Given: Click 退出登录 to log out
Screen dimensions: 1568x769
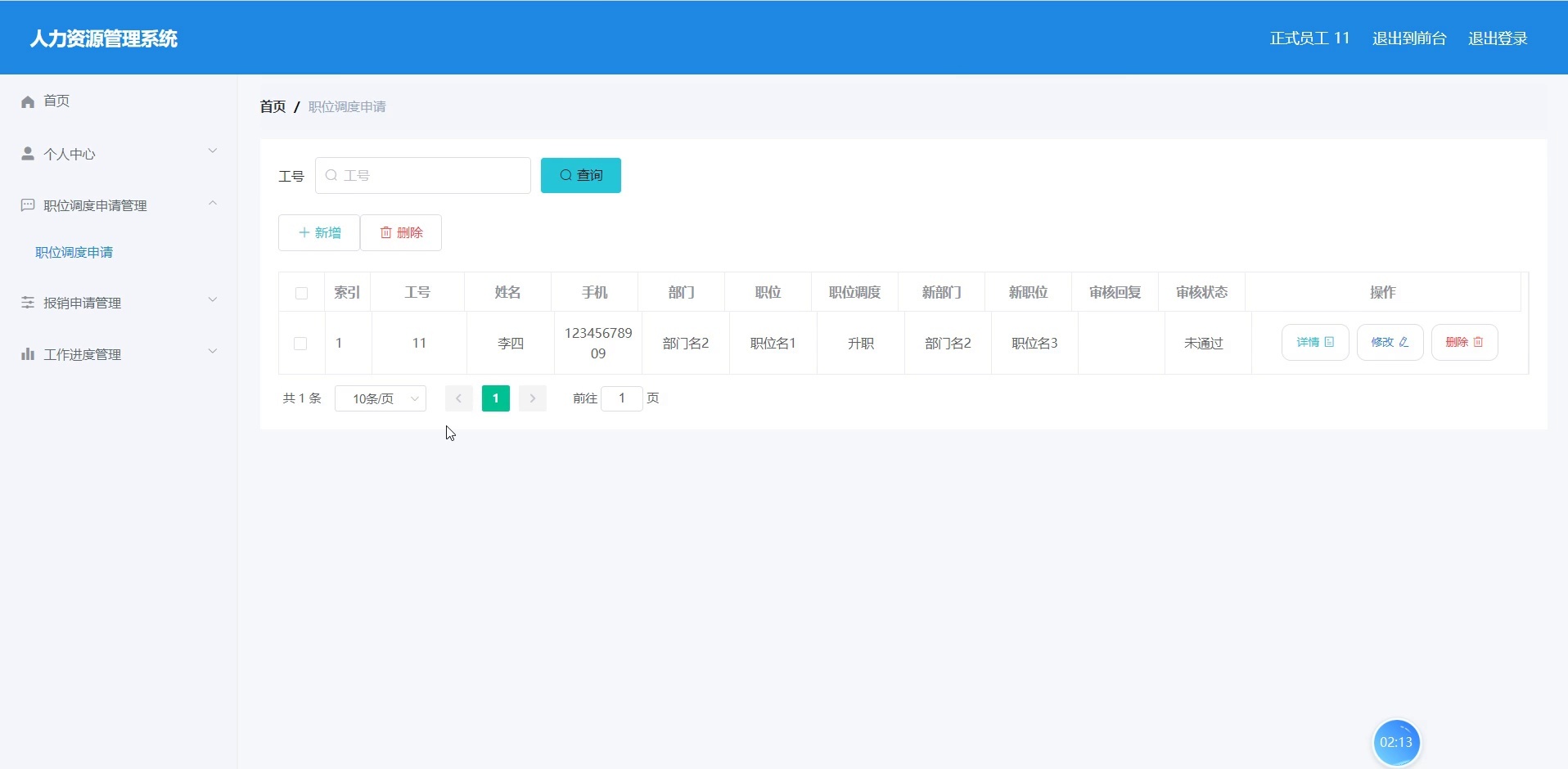Looking at the screenshot, I should [x=1498, y=38].
